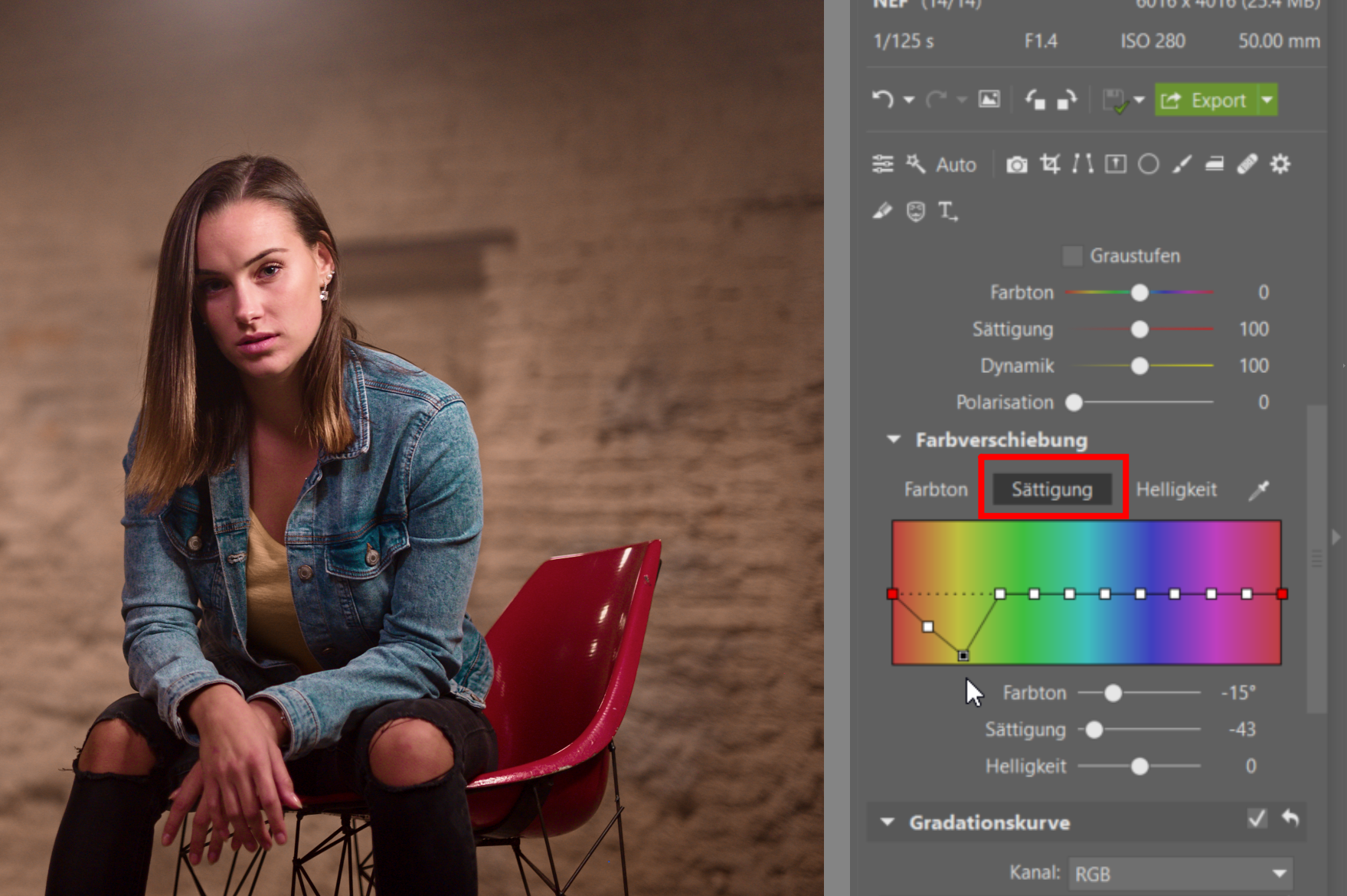Click the magic wand Auto button
This screenshot has width=1347, height=896.
click(942, 164)
